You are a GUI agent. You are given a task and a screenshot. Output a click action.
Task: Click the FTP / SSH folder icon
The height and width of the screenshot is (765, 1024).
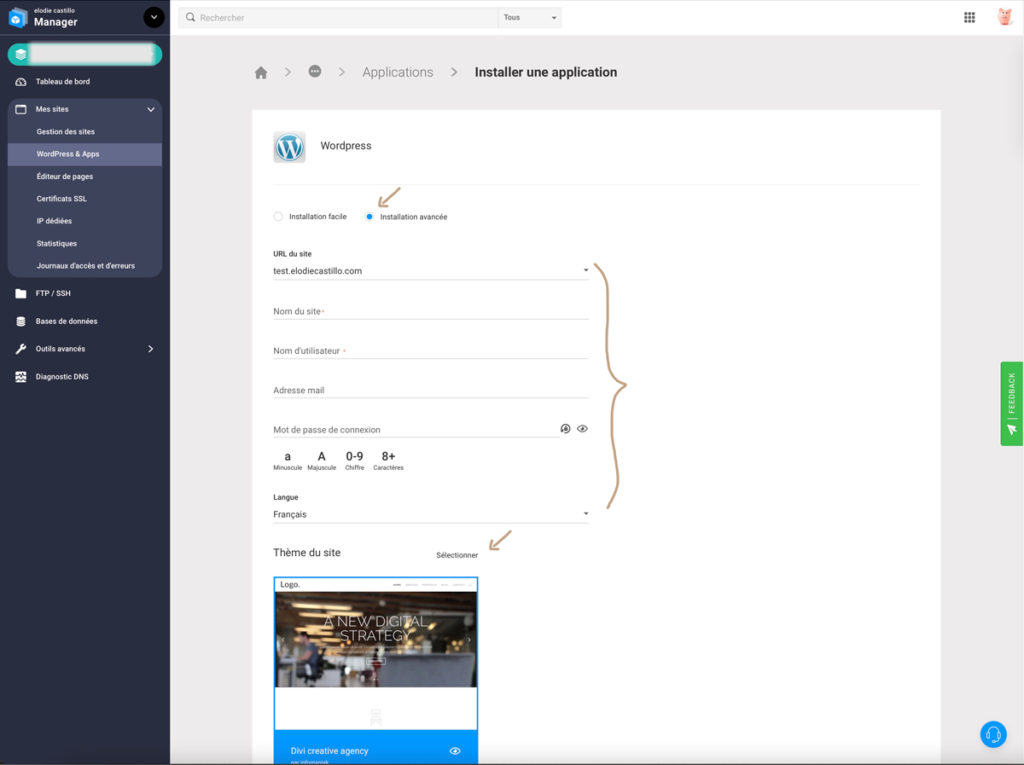pyautogui.click(x=21, y=293)
